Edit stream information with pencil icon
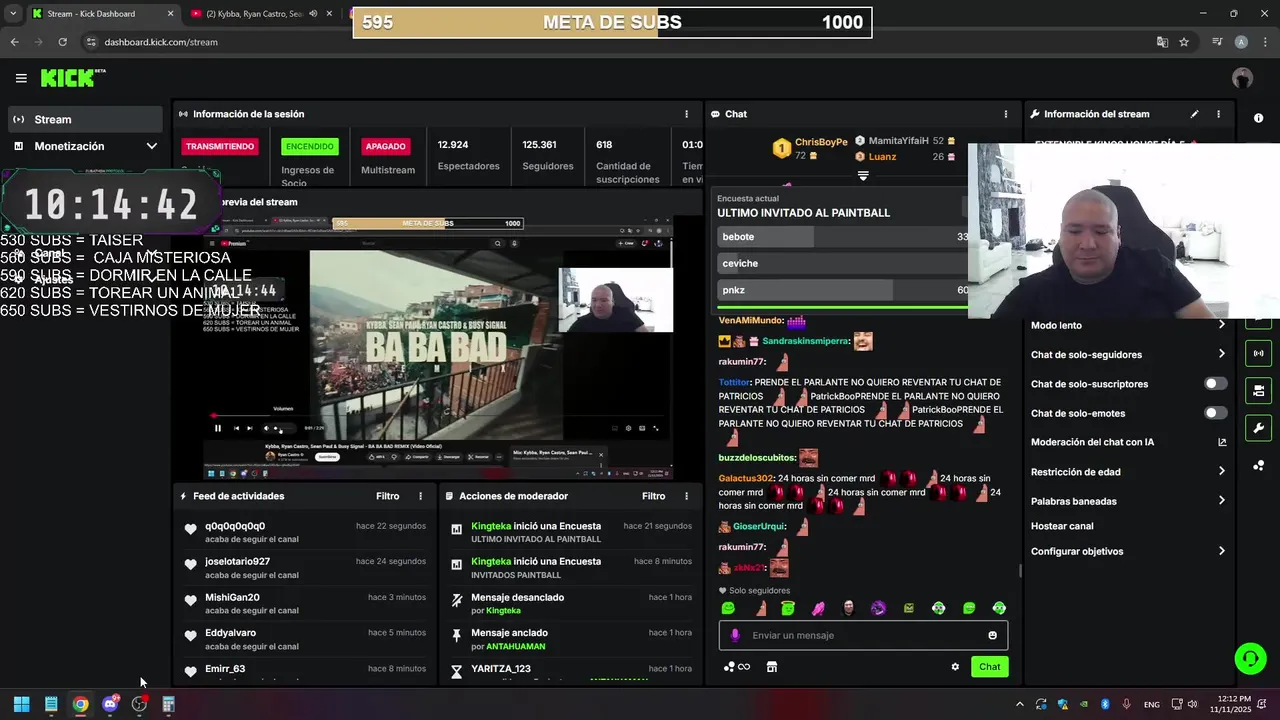Viewport: 1280px width, 720px height. click(x=1194, y=114)
